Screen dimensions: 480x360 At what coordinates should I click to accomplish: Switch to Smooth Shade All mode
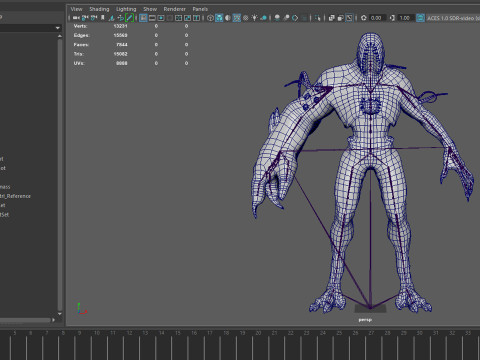219,18
